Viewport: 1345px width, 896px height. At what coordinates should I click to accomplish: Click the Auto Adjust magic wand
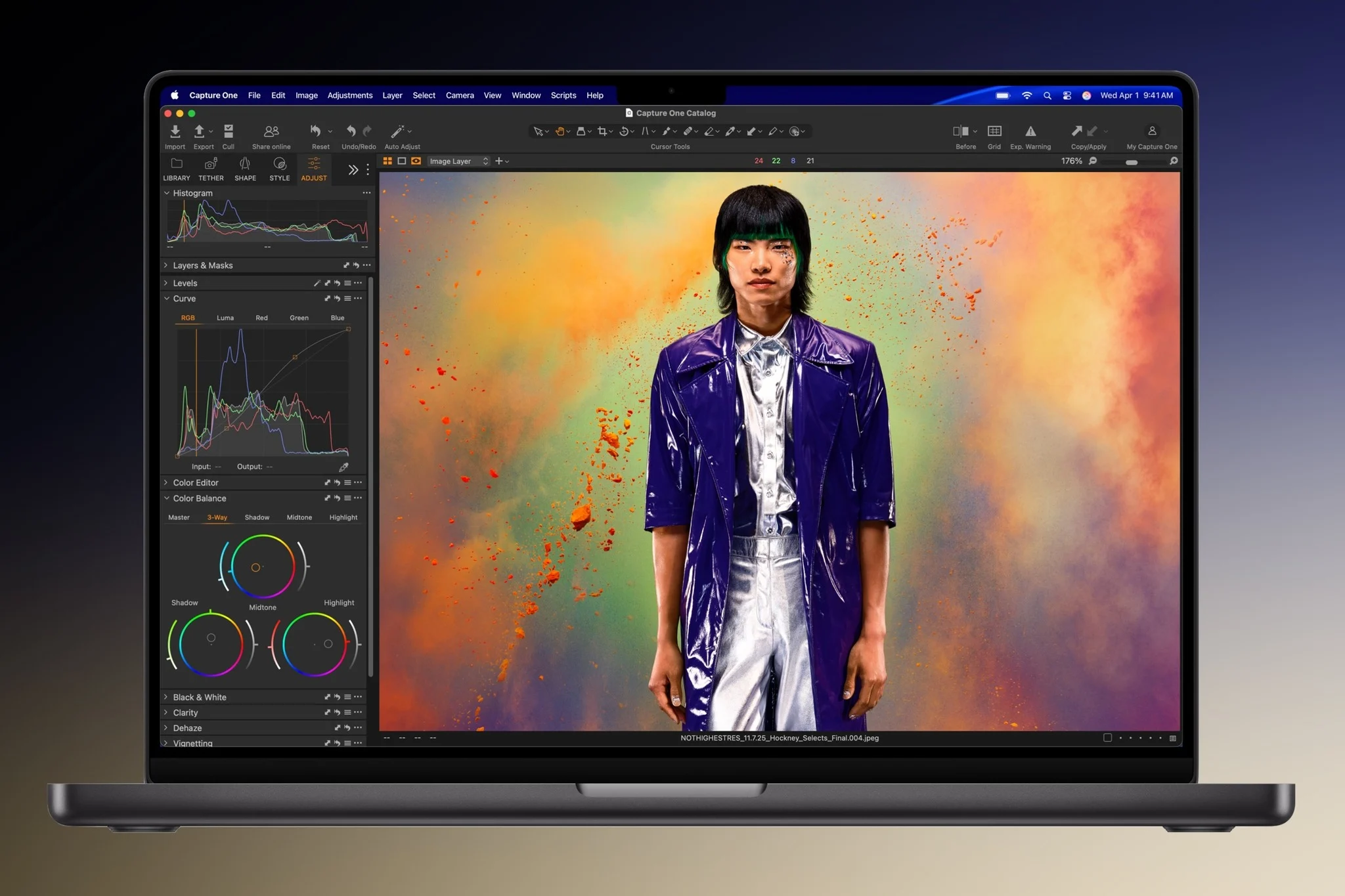(x=397, y=131)
